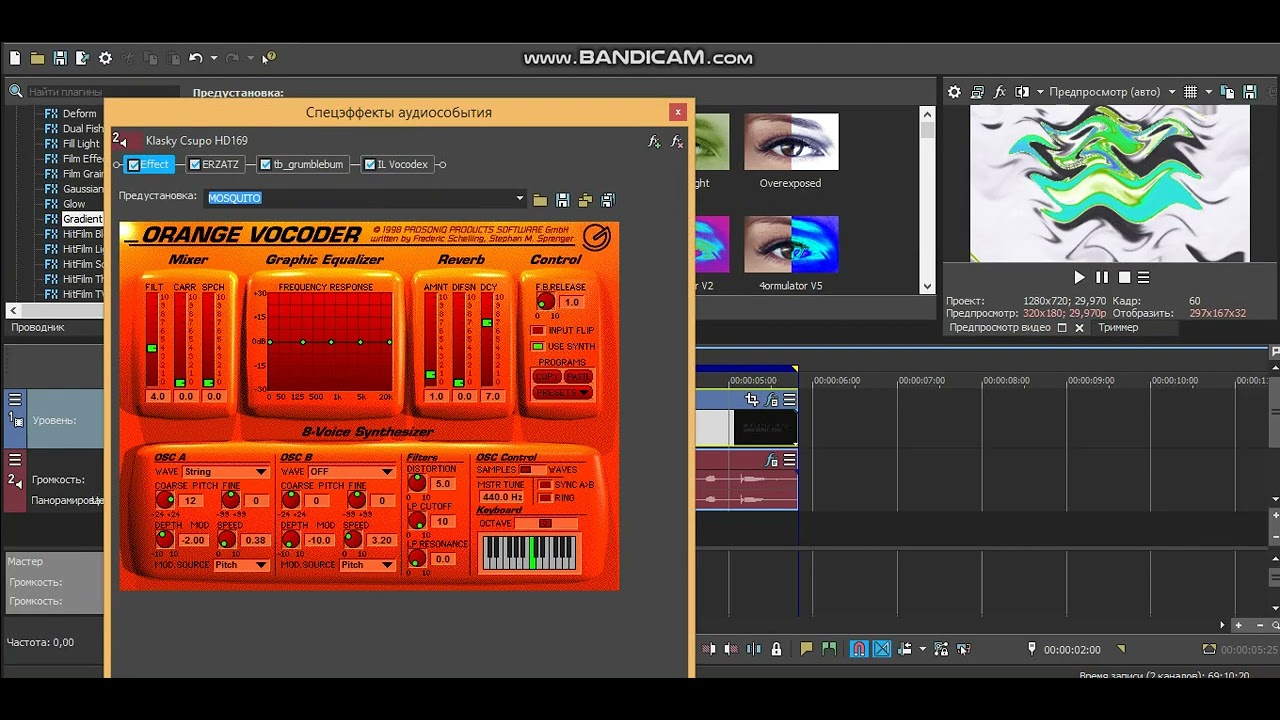Show the overlay grid icon in the preview
The height and width of the screenshot is (720, 1280).
(x=1190, y=92)
